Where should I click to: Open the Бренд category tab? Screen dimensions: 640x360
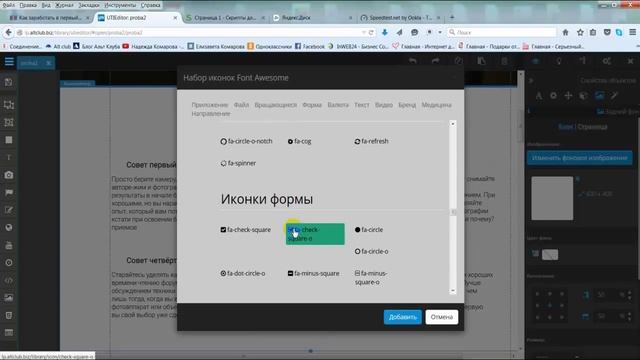point(407,105)
